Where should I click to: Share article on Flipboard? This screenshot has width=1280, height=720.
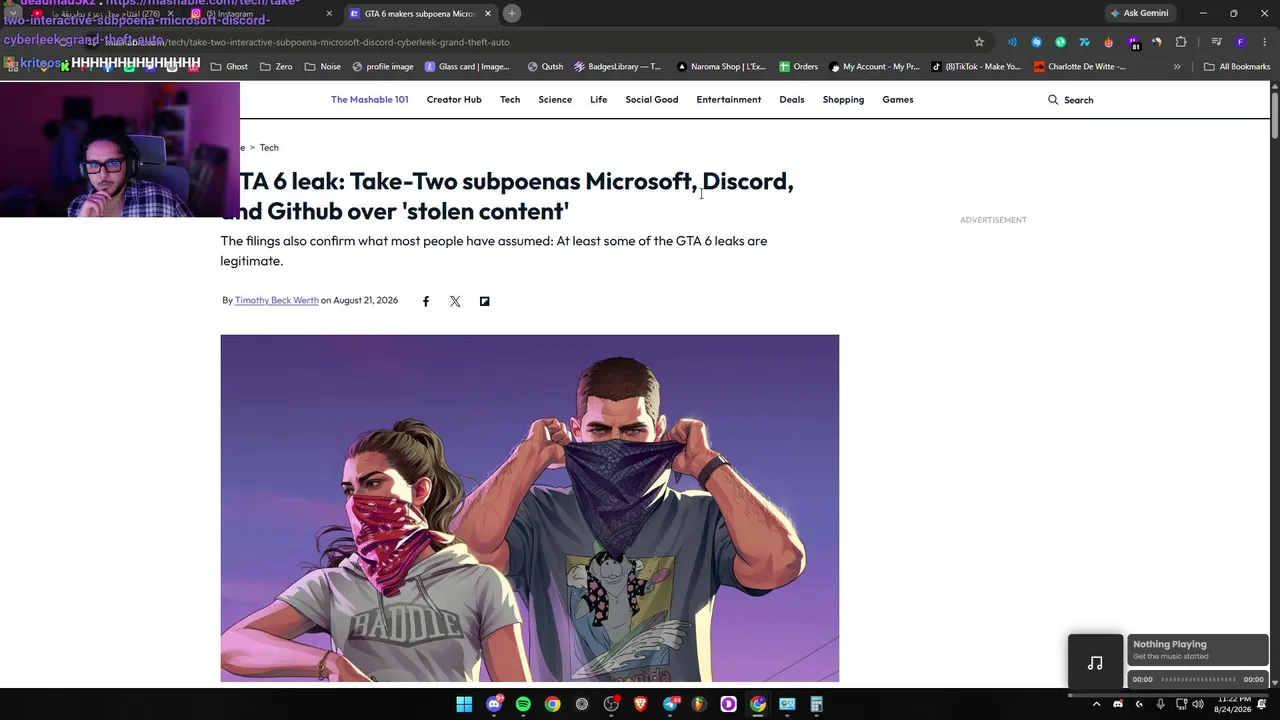(485, 301)
